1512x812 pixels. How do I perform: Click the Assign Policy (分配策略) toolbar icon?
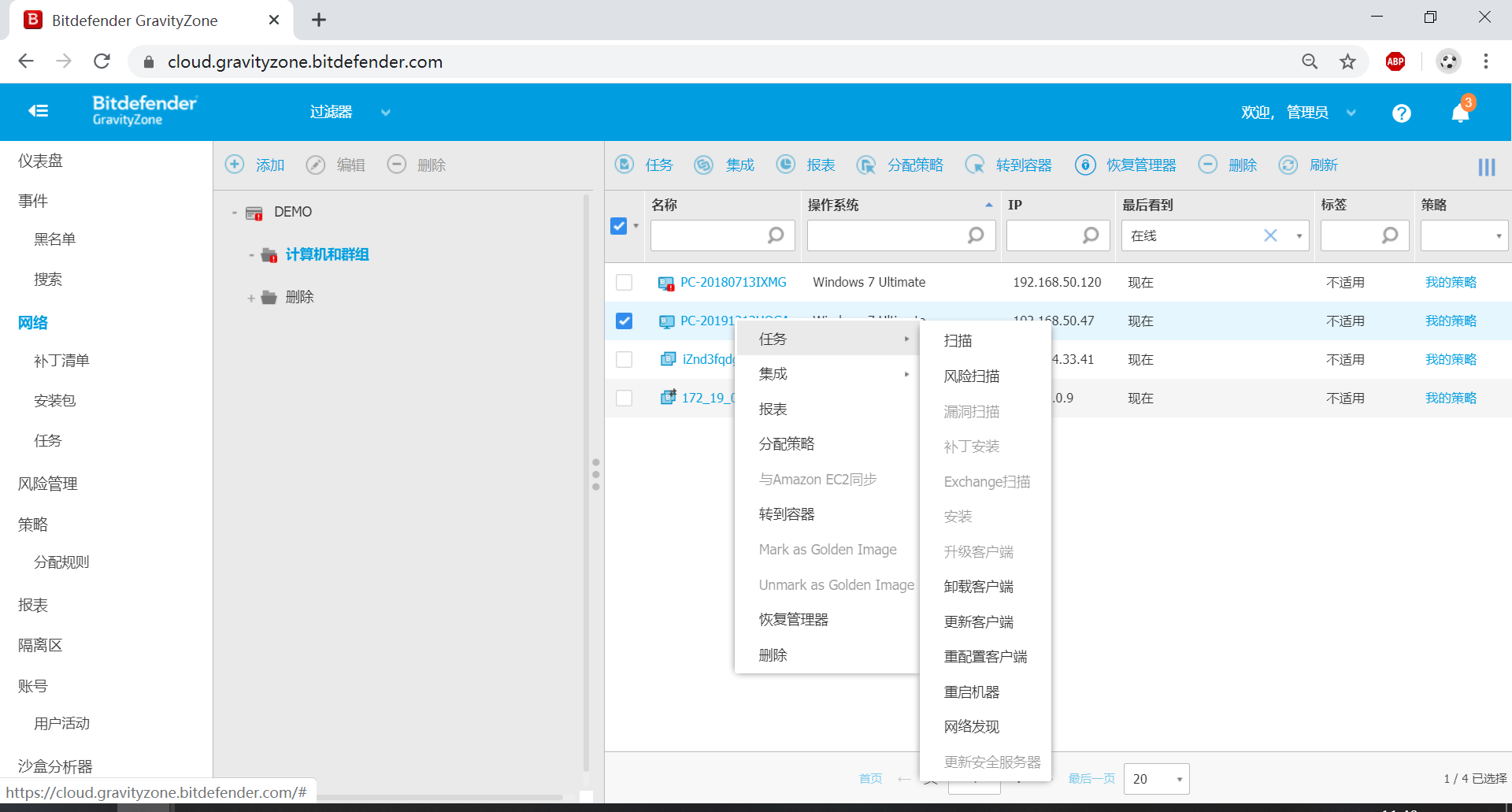pyautogui.click(x=866, y=164)
